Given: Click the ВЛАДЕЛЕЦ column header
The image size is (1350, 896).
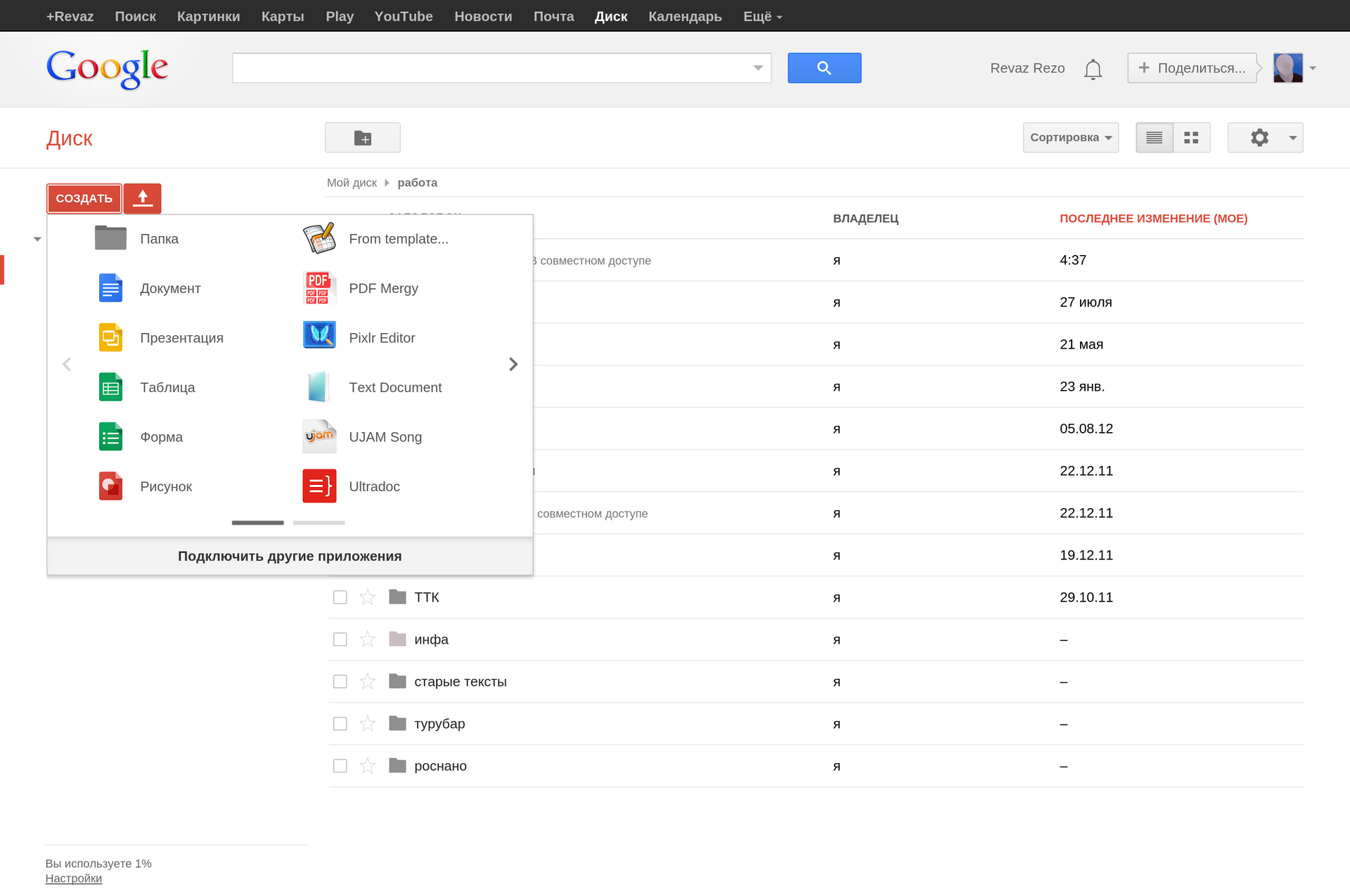Looking at the screenshot, I should point(866,219).
